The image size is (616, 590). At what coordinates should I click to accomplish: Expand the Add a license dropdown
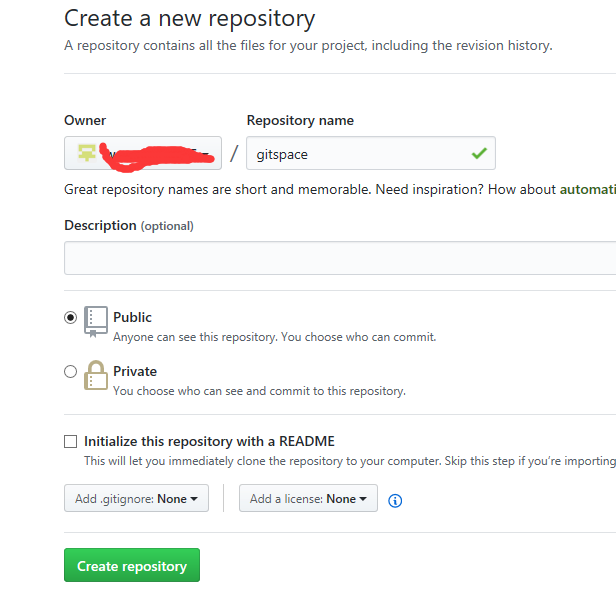coord(308,498)
